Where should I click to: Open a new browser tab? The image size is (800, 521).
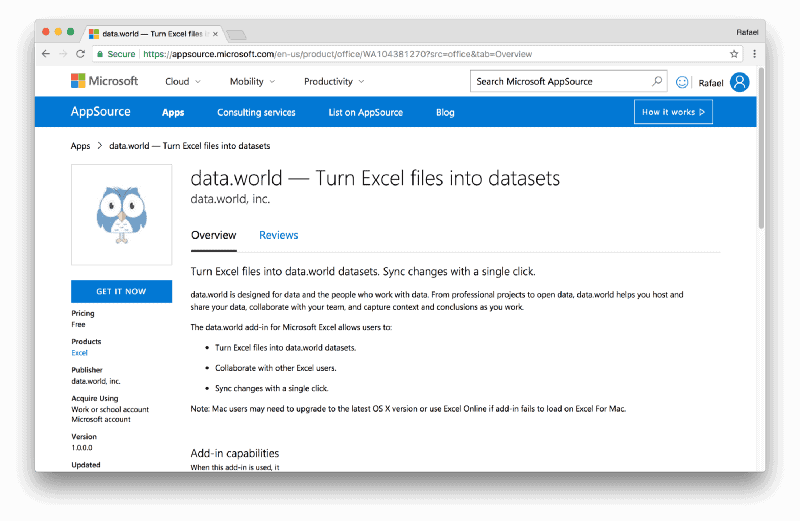[236, 34]
